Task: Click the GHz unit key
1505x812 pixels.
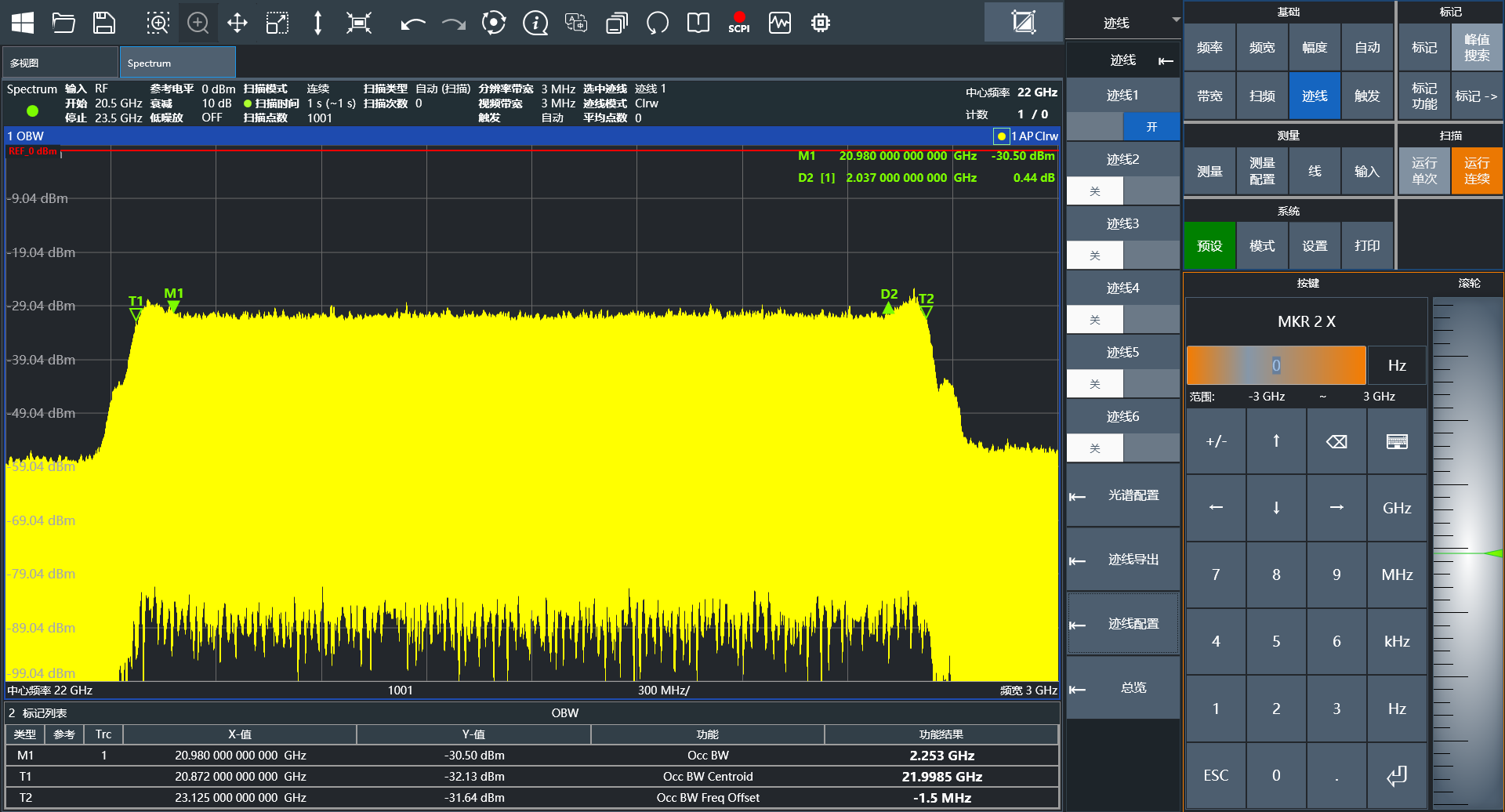Action: (x=1397, y=508)
